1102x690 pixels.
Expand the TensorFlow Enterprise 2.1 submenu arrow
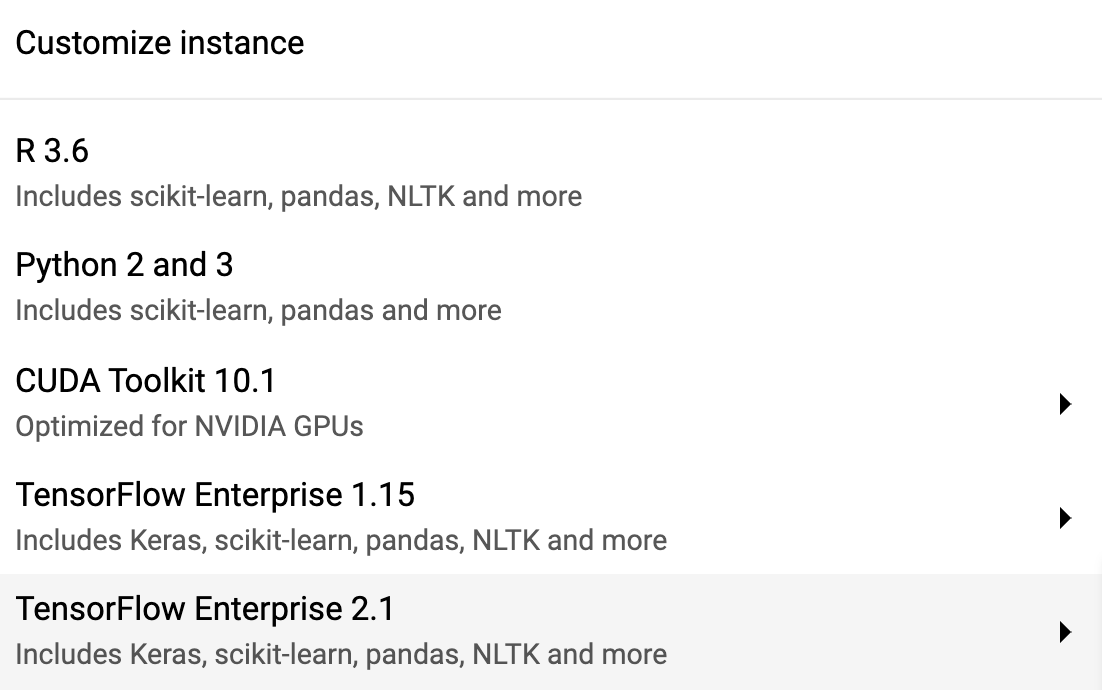pos(1065,632)
